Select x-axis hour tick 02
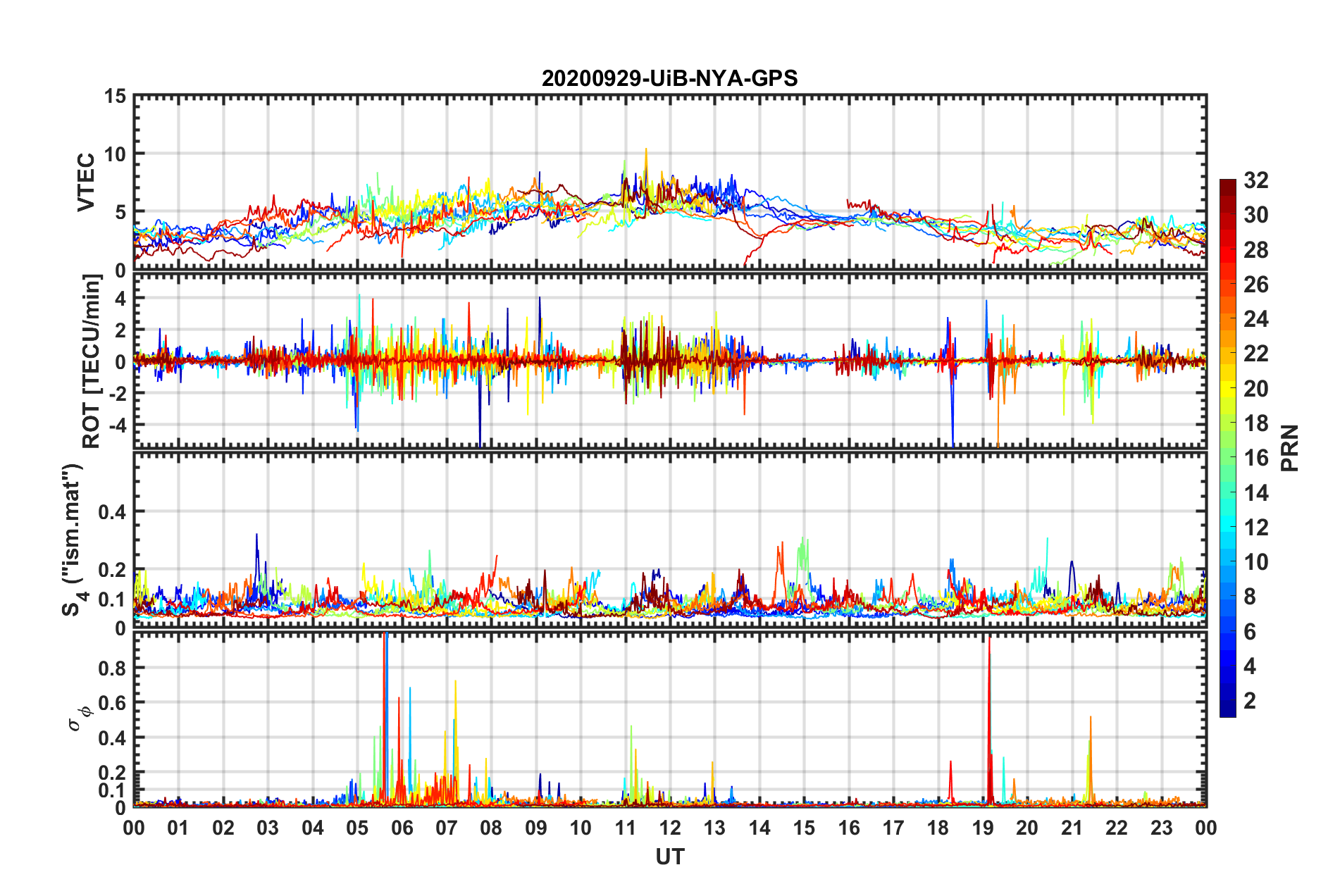 223,828
